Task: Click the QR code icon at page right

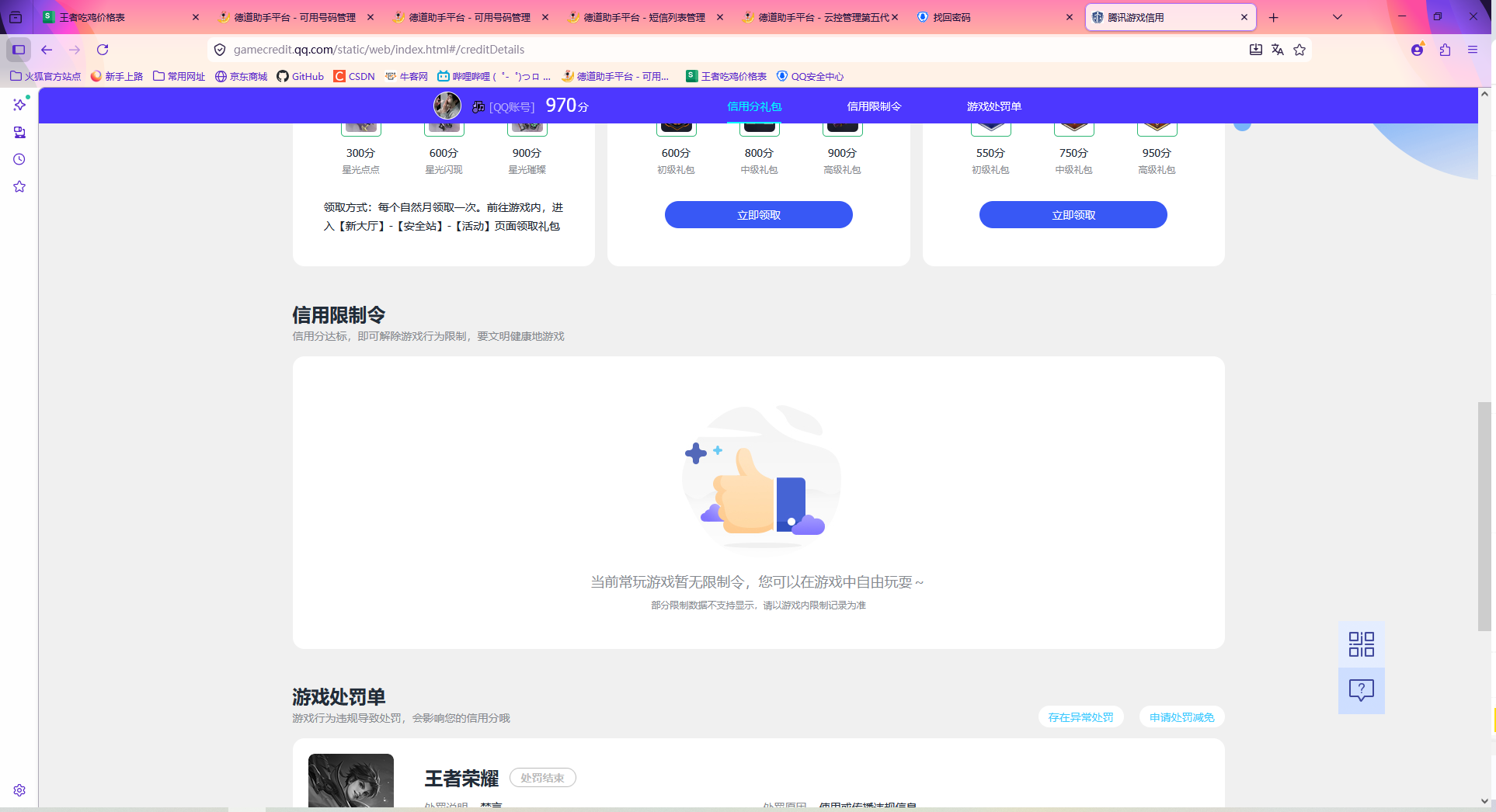Action: 1361,644
